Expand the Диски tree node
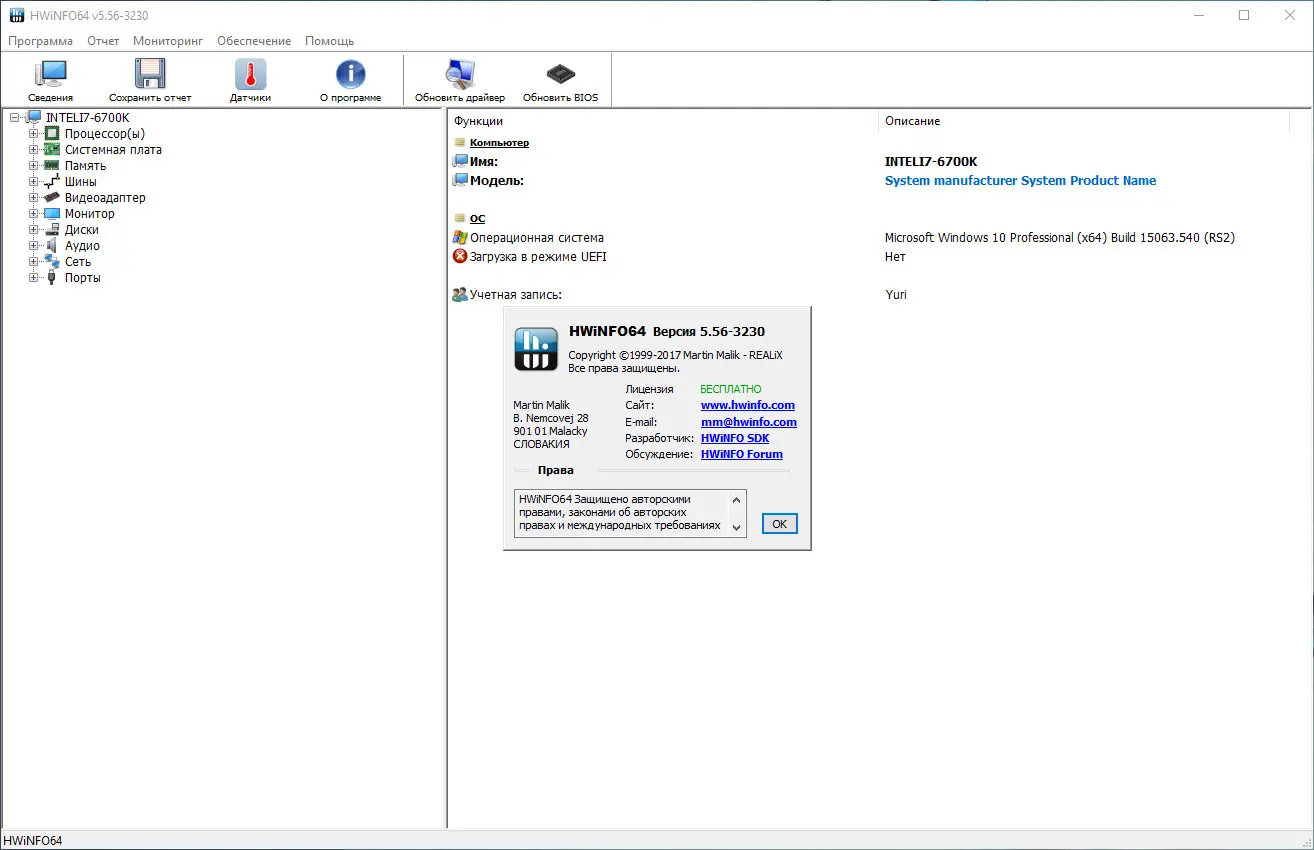Image resolution: width=1314 pixels, height=850 pixels. pos(34,229)
